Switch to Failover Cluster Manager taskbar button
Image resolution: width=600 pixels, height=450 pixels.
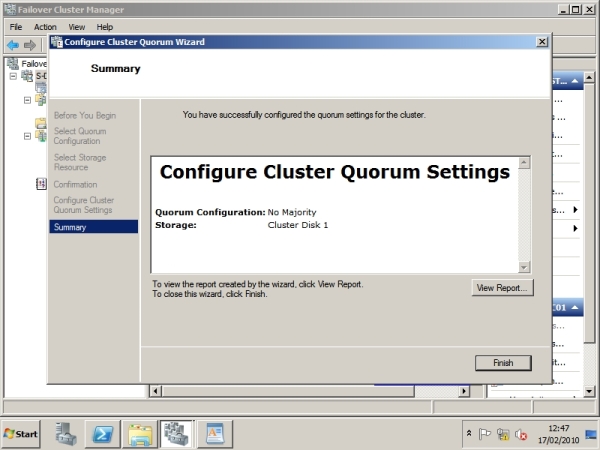coord(177,434)
